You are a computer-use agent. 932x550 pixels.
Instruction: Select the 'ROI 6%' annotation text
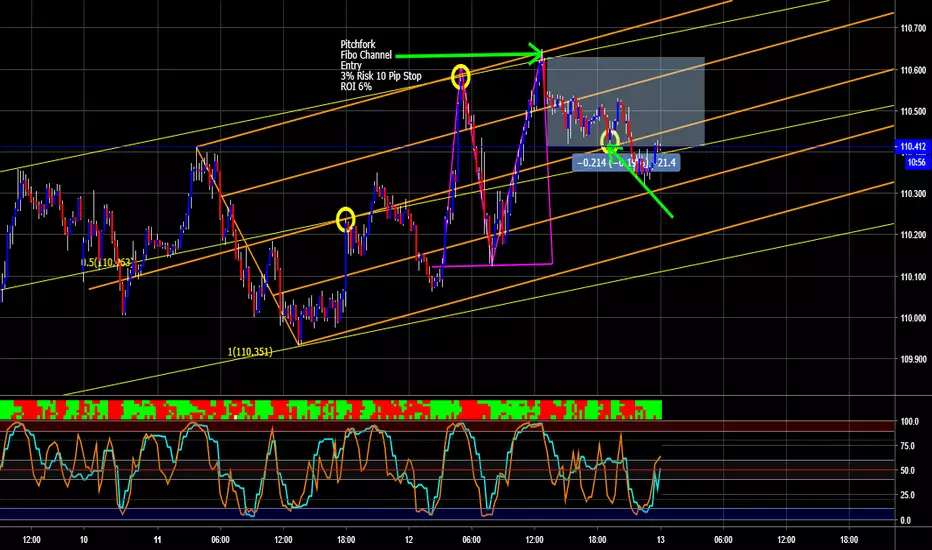point(356,87)
